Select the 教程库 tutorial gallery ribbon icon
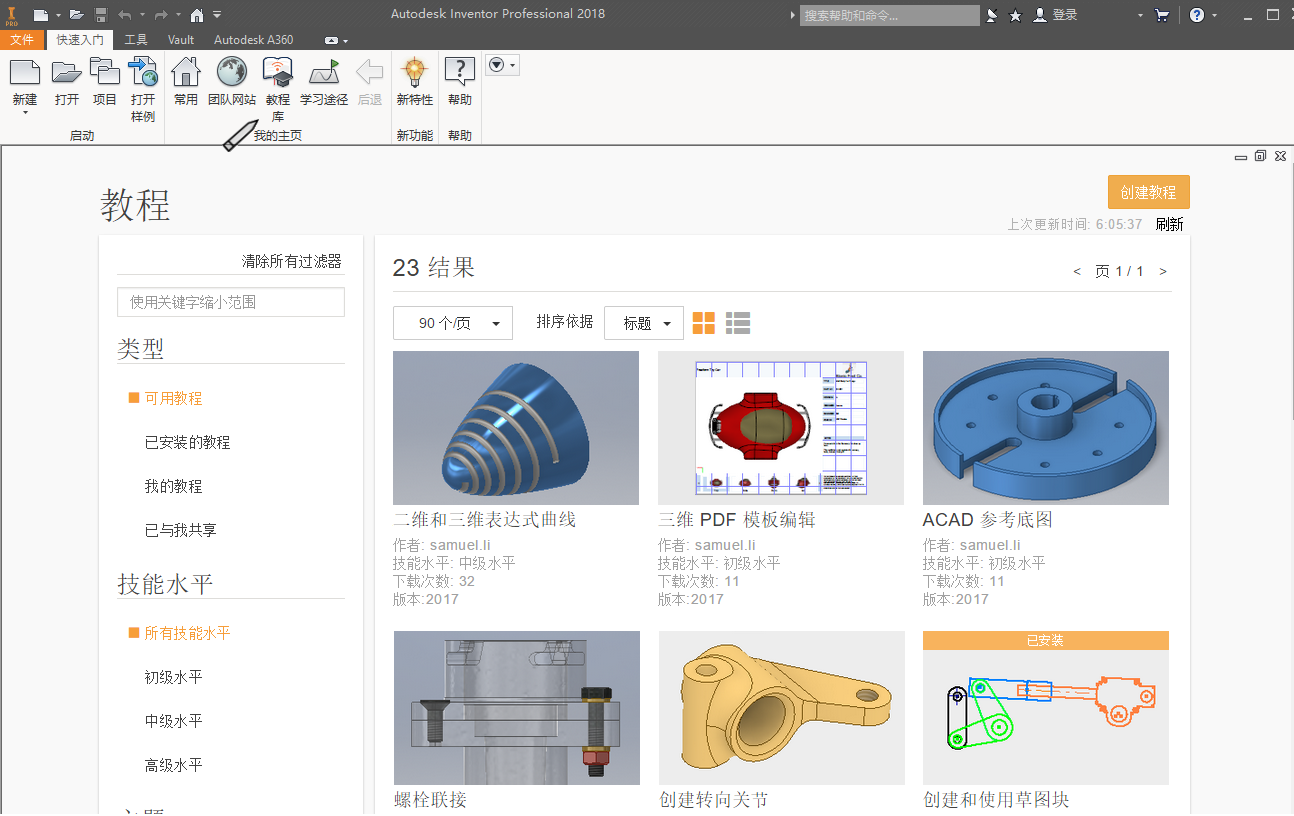The image size is (1294, 816). tap(278, 72)
